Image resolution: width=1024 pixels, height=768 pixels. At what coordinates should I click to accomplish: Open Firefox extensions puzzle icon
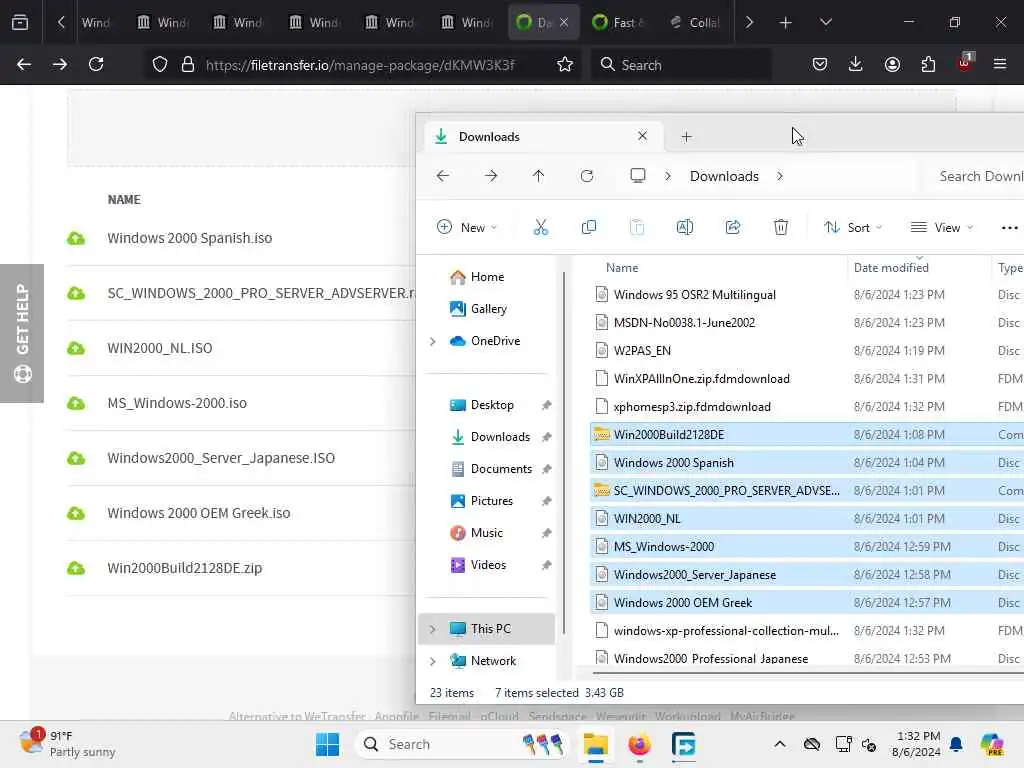(x=928, y=64)
